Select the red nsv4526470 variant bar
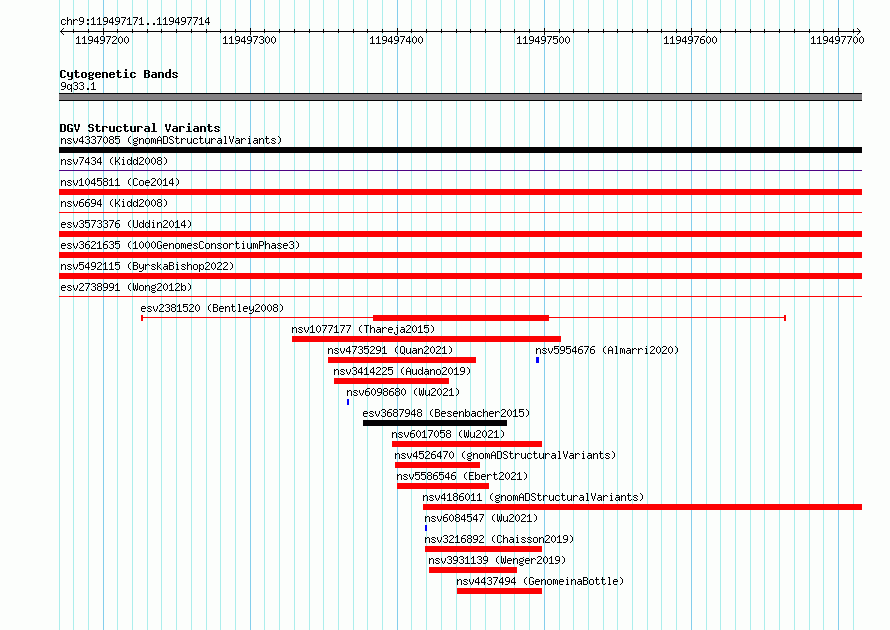The height and width of the screenshot is (630, 890). [437, 465]
